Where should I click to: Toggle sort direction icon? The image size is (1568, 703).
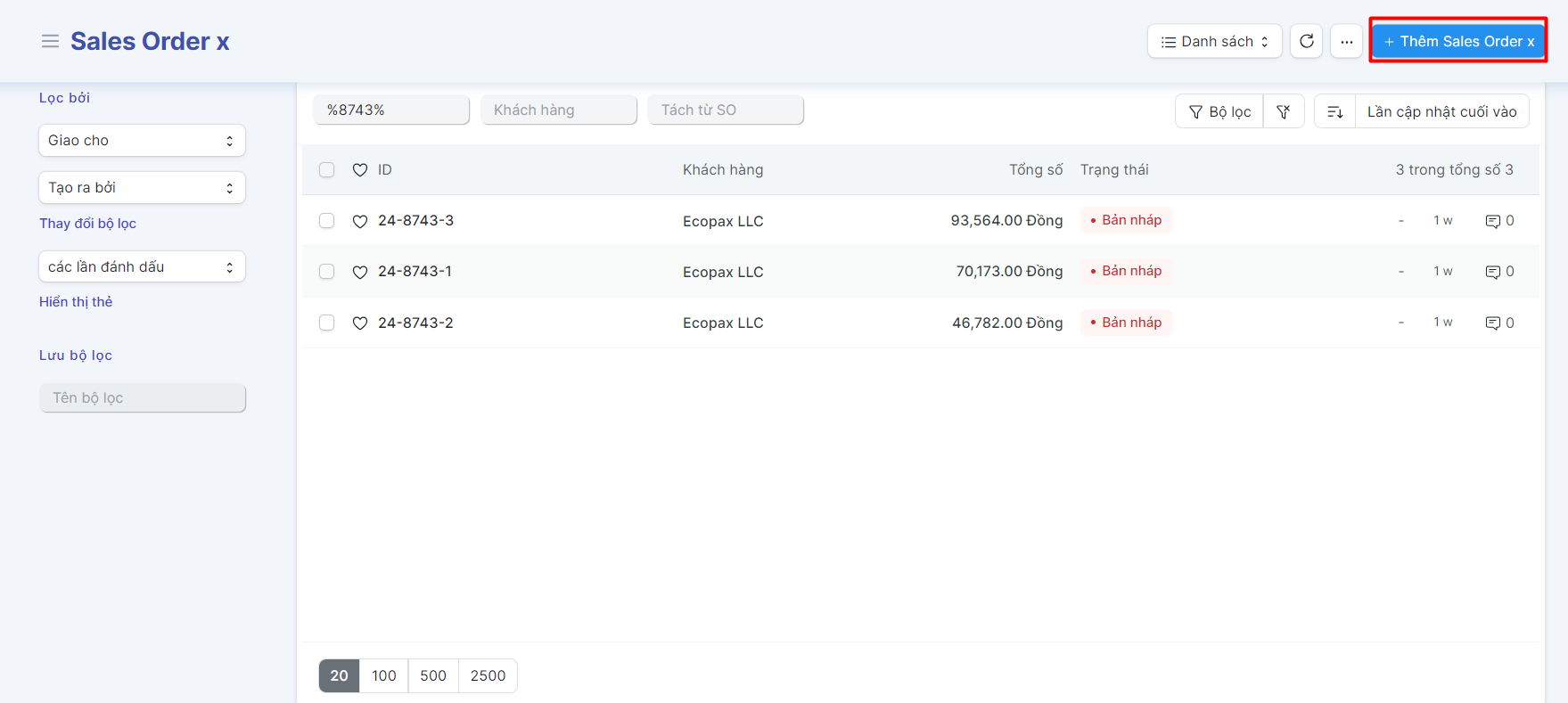(x=1334, y=111)
